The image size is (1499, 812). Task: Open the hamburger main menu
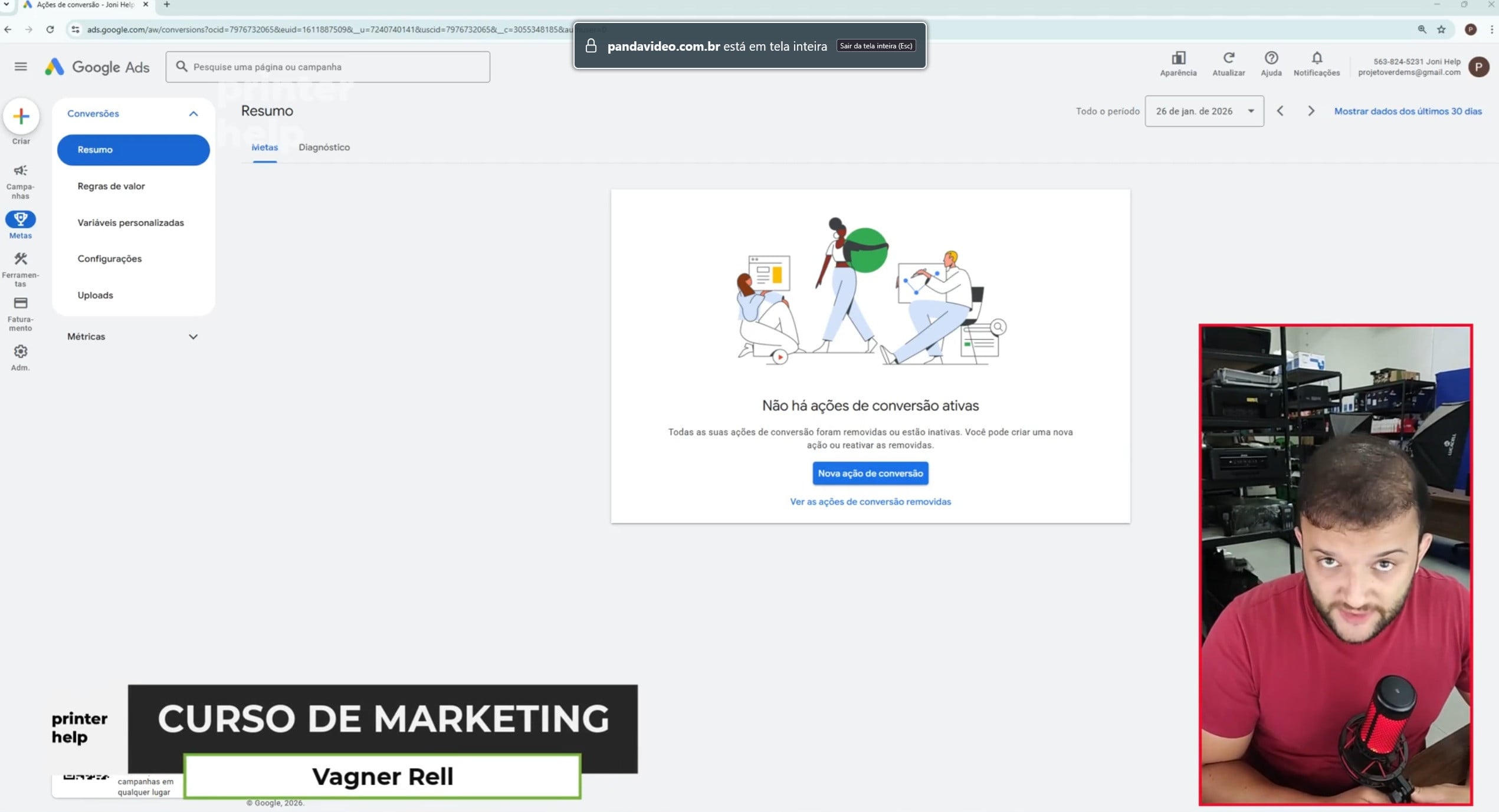(x=21, y=67)
